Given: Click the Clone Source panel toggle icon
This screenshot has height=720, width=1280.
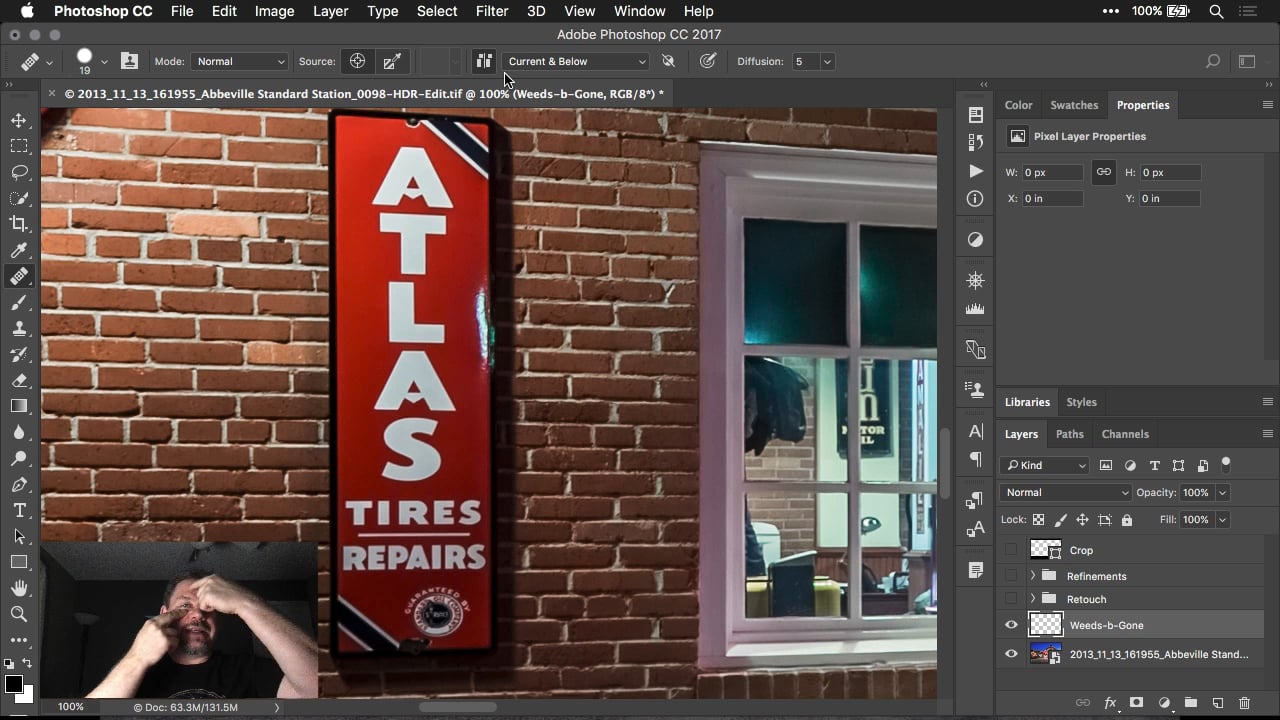Looking at the screenshot, I should (x=130, y=61).
